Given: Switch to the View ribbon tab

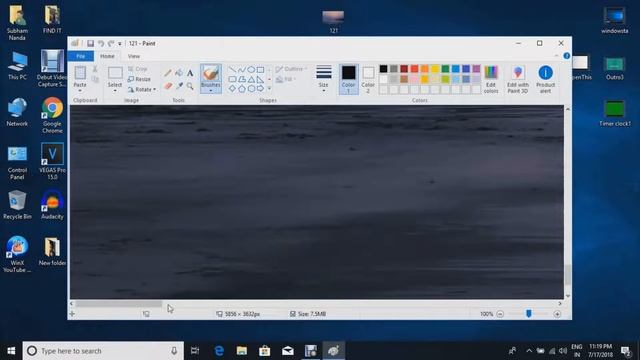Looking at the screenshot, I should click(x=134, y=56).
